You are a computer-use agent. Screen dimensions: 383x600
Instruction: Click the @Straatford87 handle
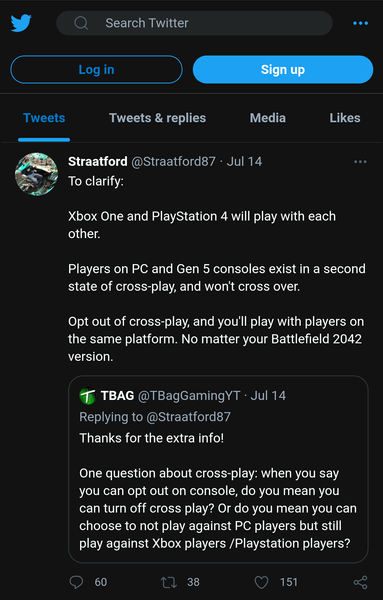tap(173, 161)
